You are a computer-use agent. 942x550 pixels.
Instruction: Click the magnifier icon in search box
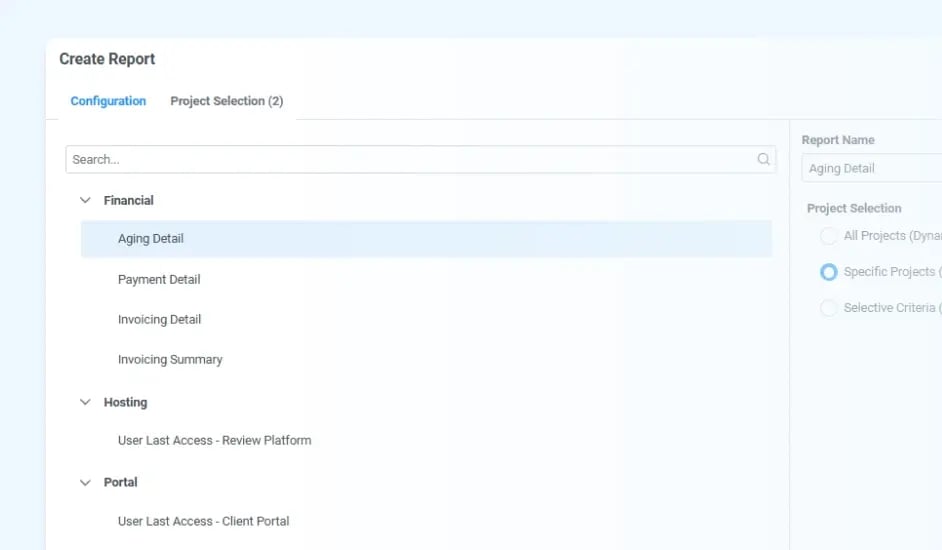click(764, 160)
